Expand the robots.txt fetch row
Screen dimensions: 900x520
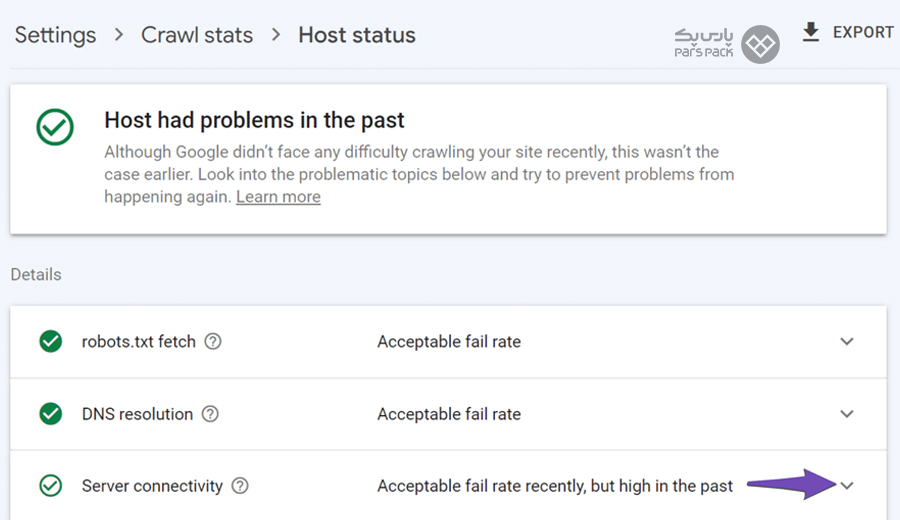847,342
